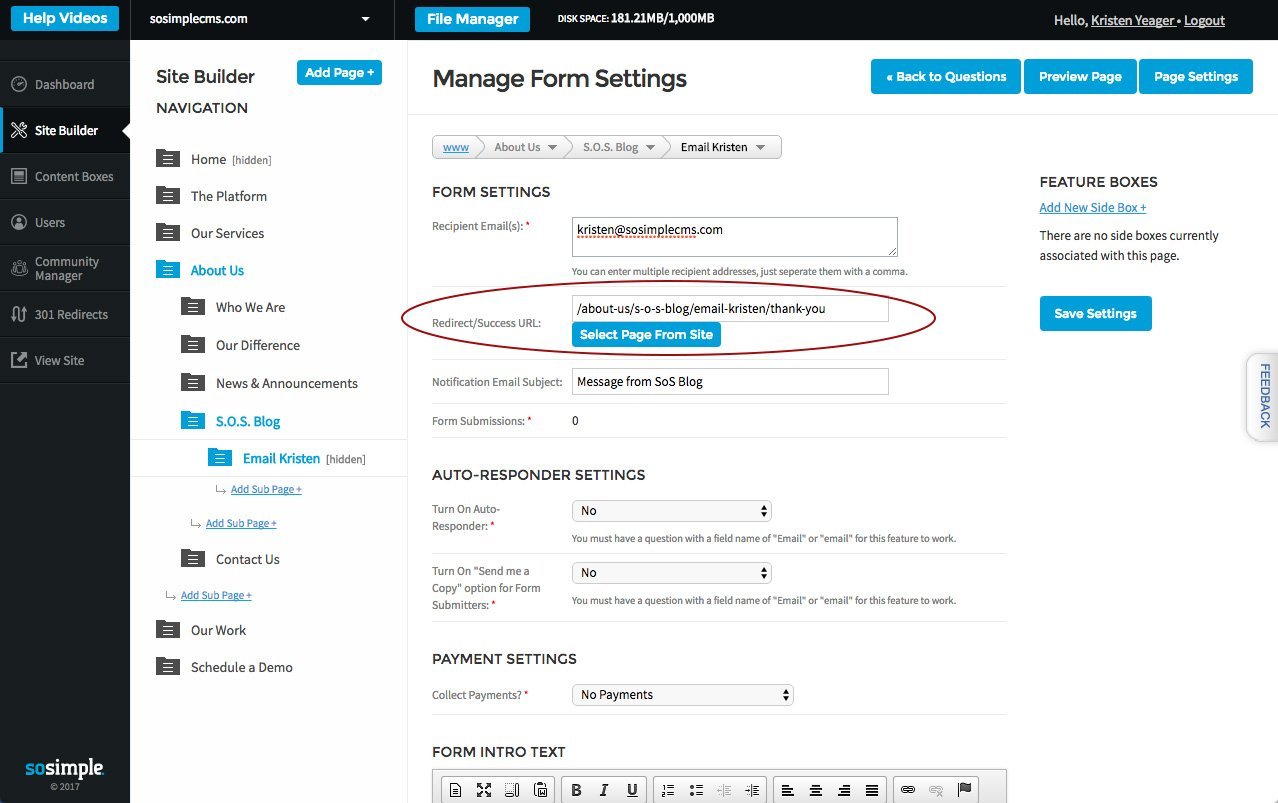Go Back to Questions
The height and width of the screenshot is (803, 1278).
[x=946, y=77]
